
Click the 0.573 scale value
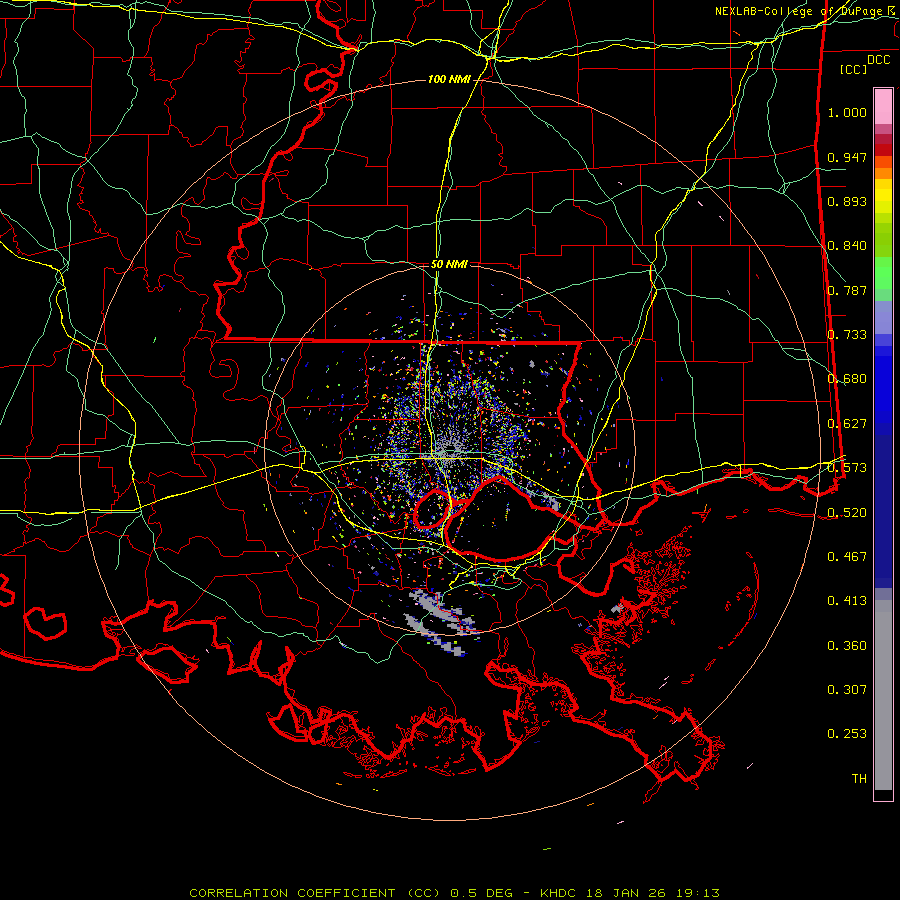tap(847, 468)
